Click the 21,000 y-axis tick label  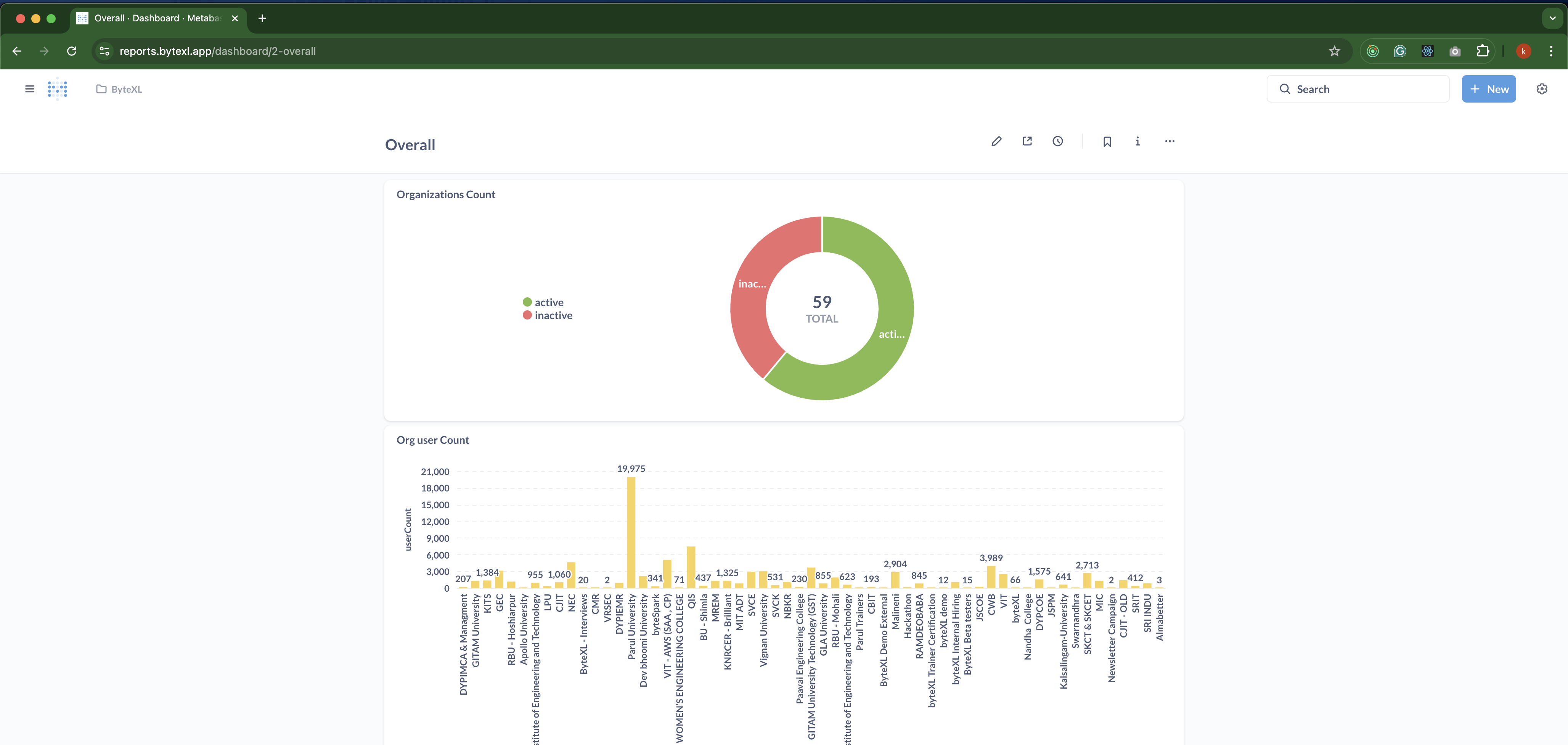tap(435, 472)
